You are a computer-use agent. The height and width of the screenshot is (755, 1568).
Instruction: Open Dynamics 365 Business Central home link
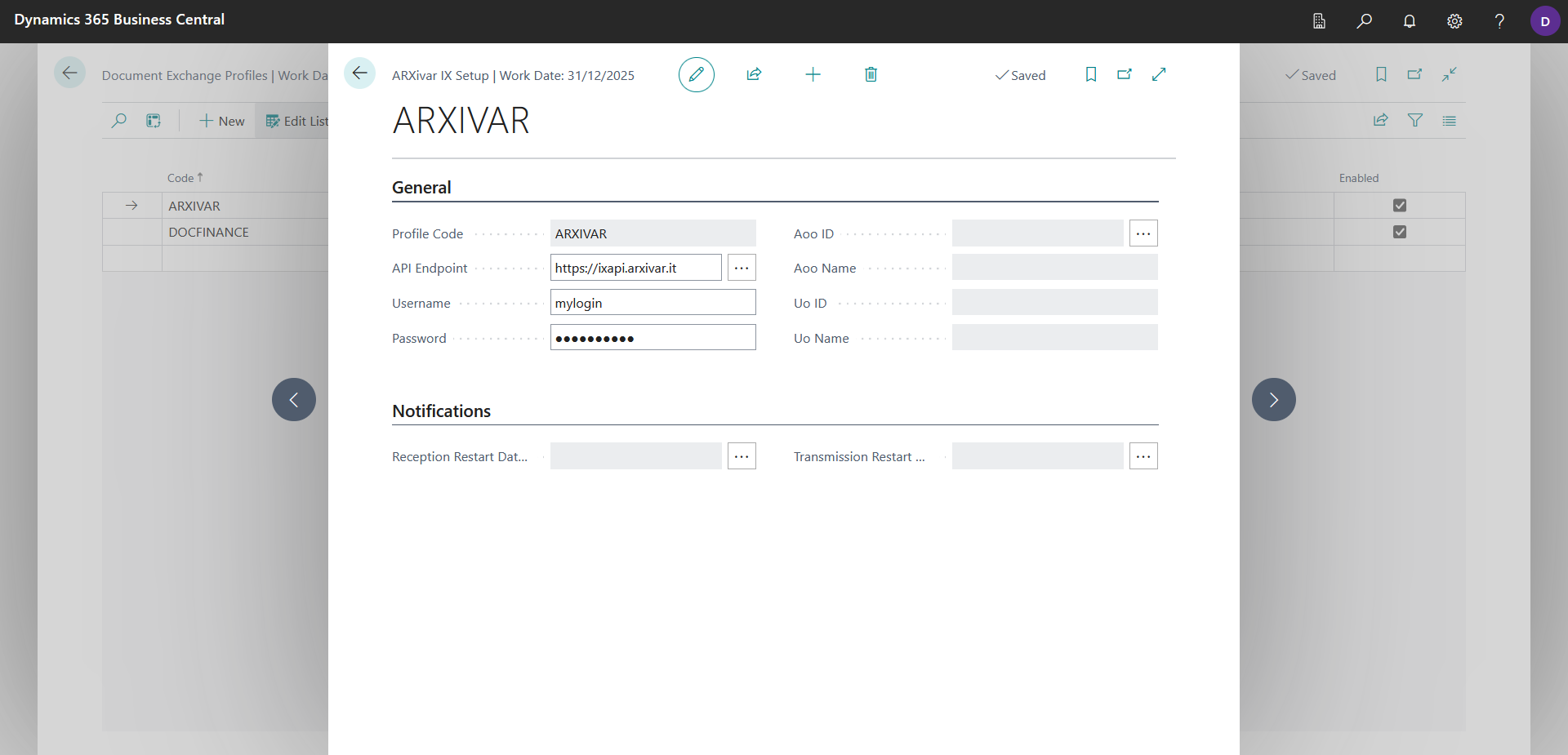tap(119, 20)
